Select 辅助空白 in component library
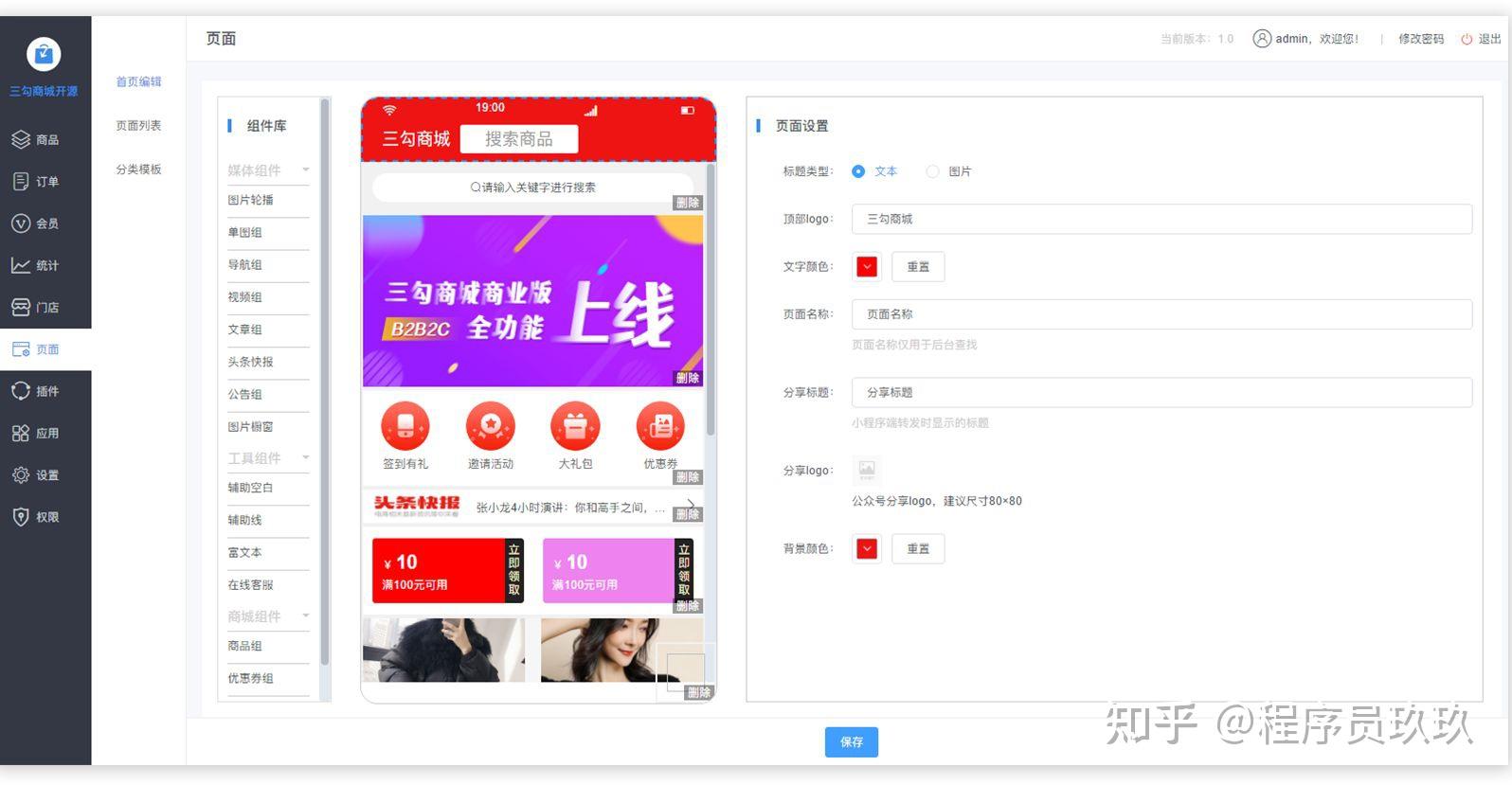 click(x=268, y=488)
